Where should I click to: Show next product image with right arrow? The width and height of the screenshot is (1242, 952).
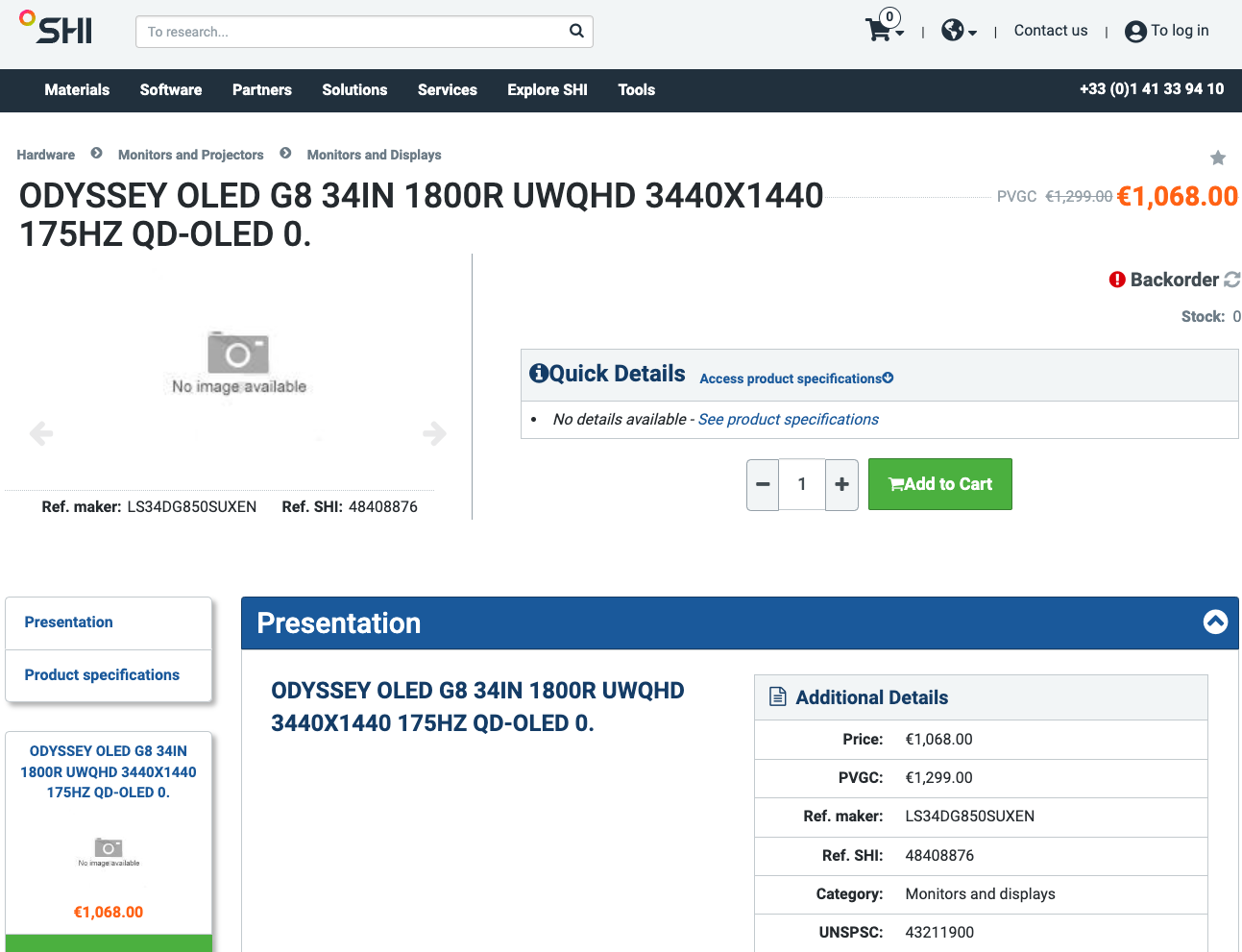coord(434,433)
